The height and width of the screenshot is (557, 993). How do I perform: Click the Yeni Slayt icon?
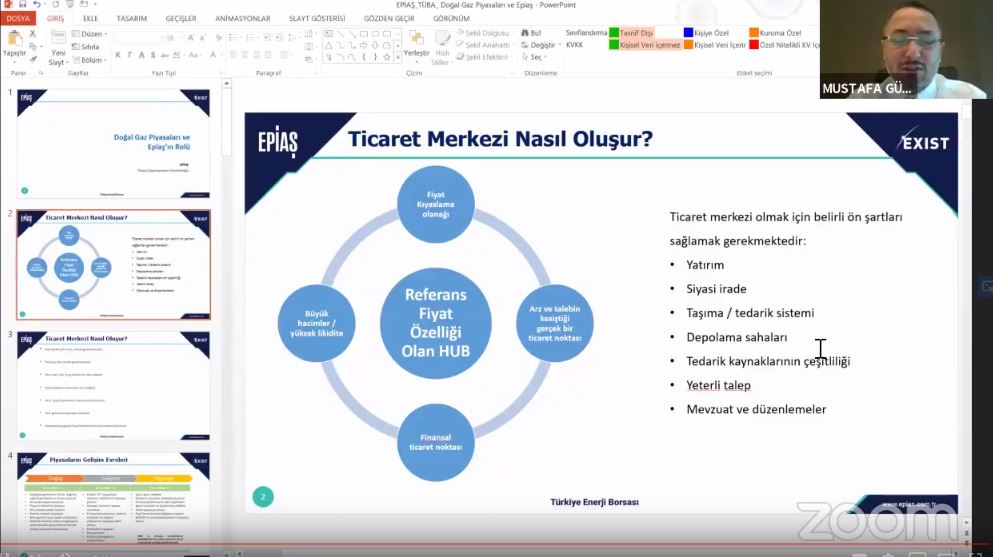coord(58,37)
